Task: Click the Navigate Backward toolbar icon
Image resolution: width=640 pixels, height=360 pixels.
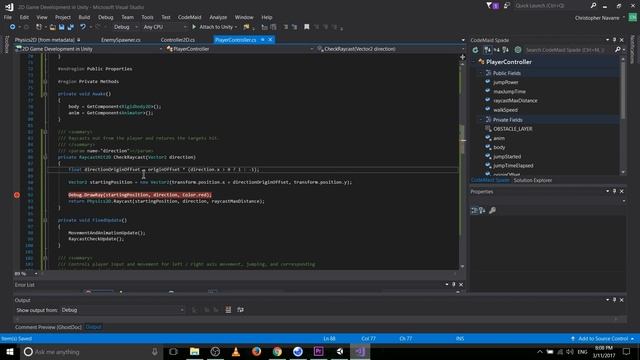Action: pyautogui.click(x=13, y=27)
